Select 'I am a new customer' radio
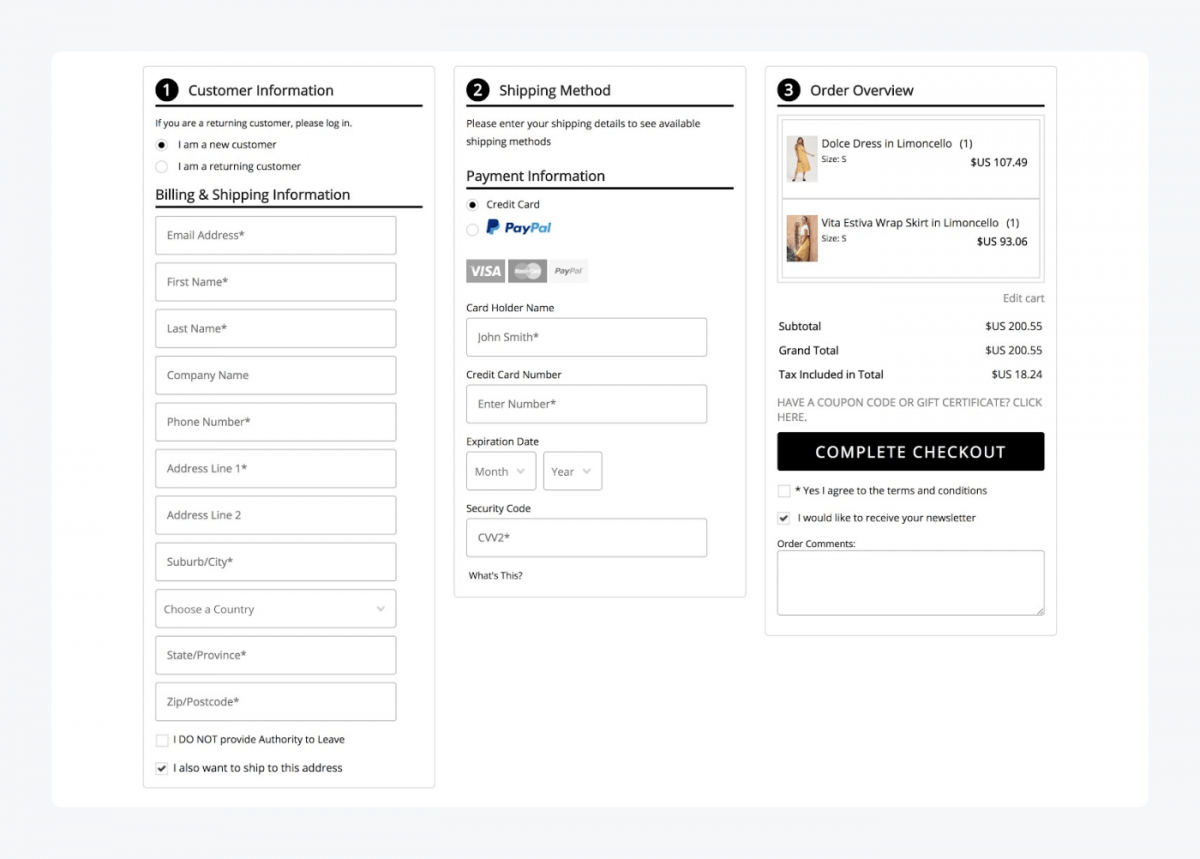Screen dimensions: 1200x859 click(162, 145)
